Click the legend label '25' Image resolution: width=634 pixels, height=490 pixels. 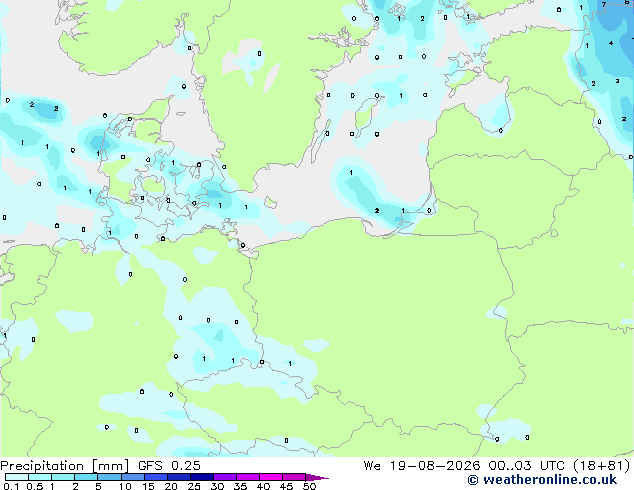(194, 486)
